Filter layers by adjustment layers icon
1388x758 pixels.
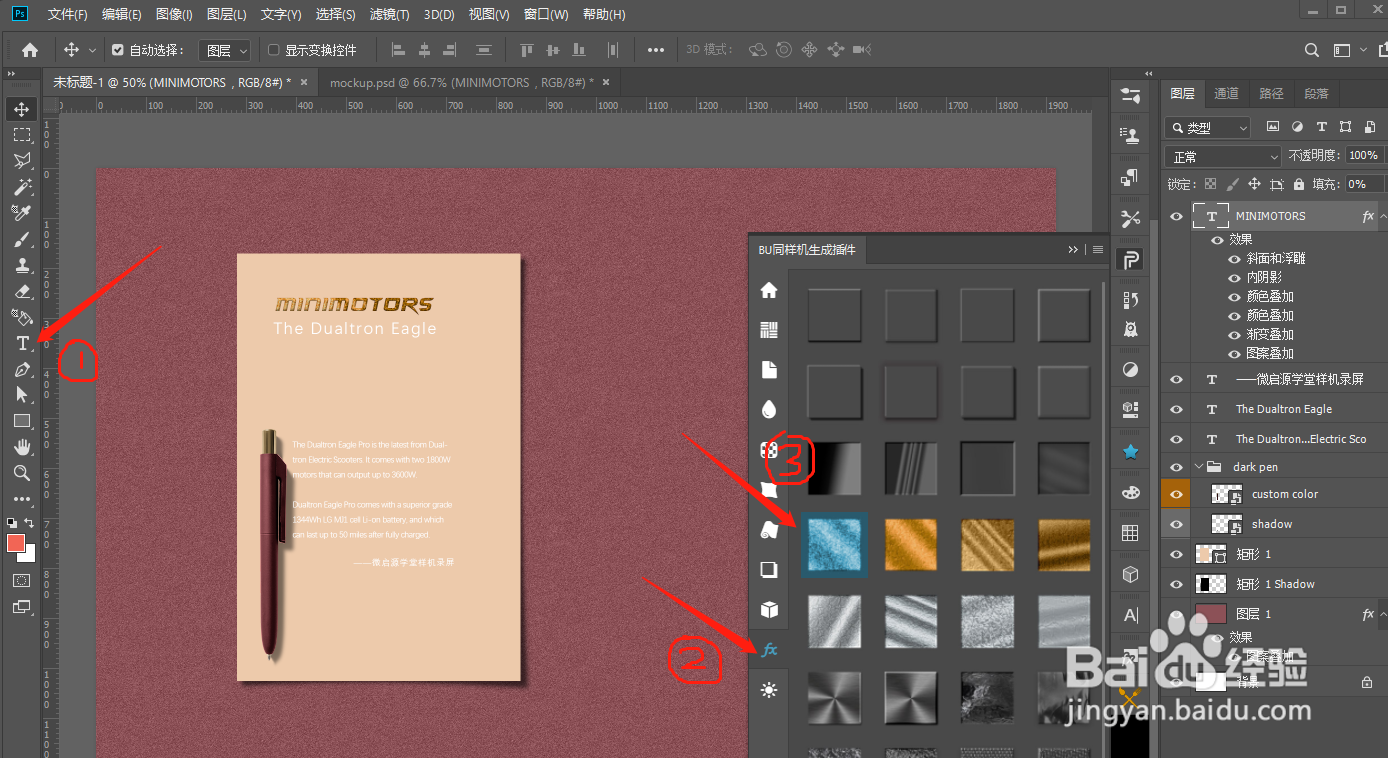(x=1297, y=127)
